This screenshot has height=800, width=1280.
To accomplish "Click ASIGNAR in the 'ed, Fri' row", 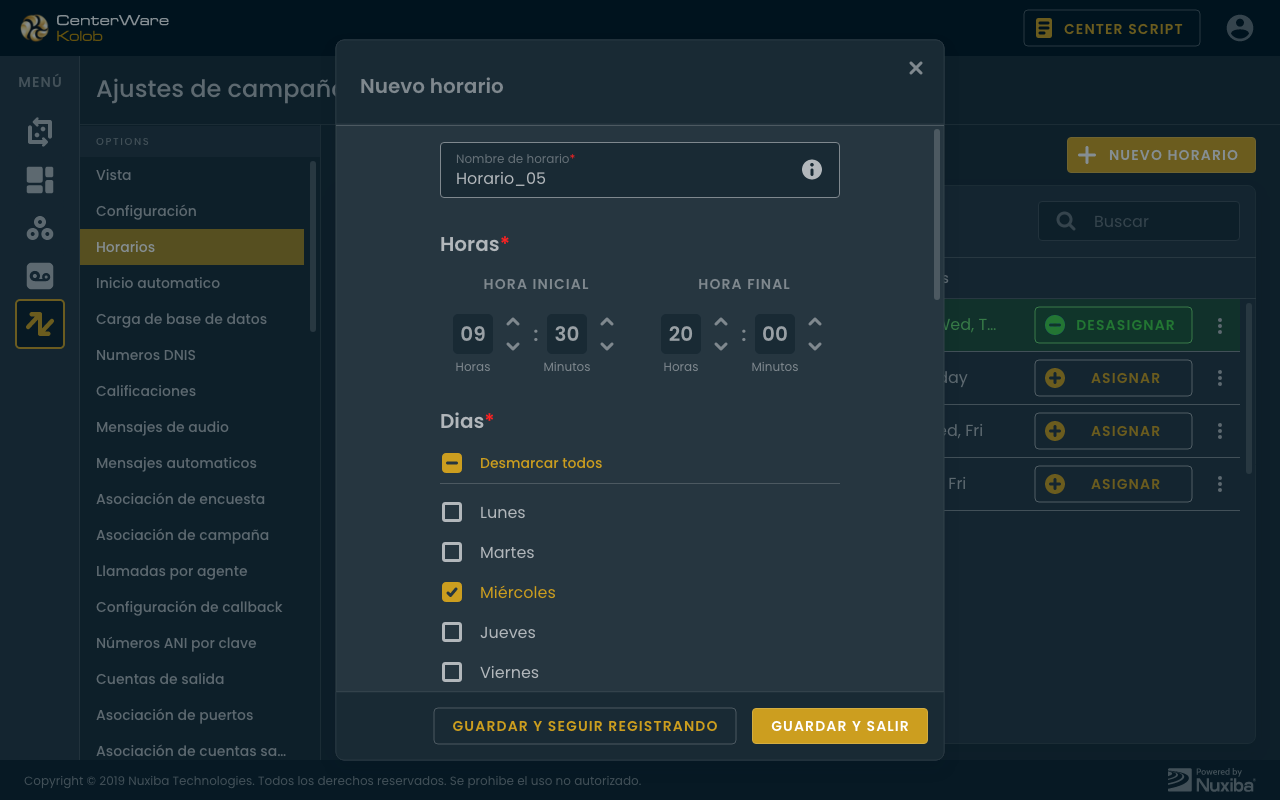I will [1113, 431].
